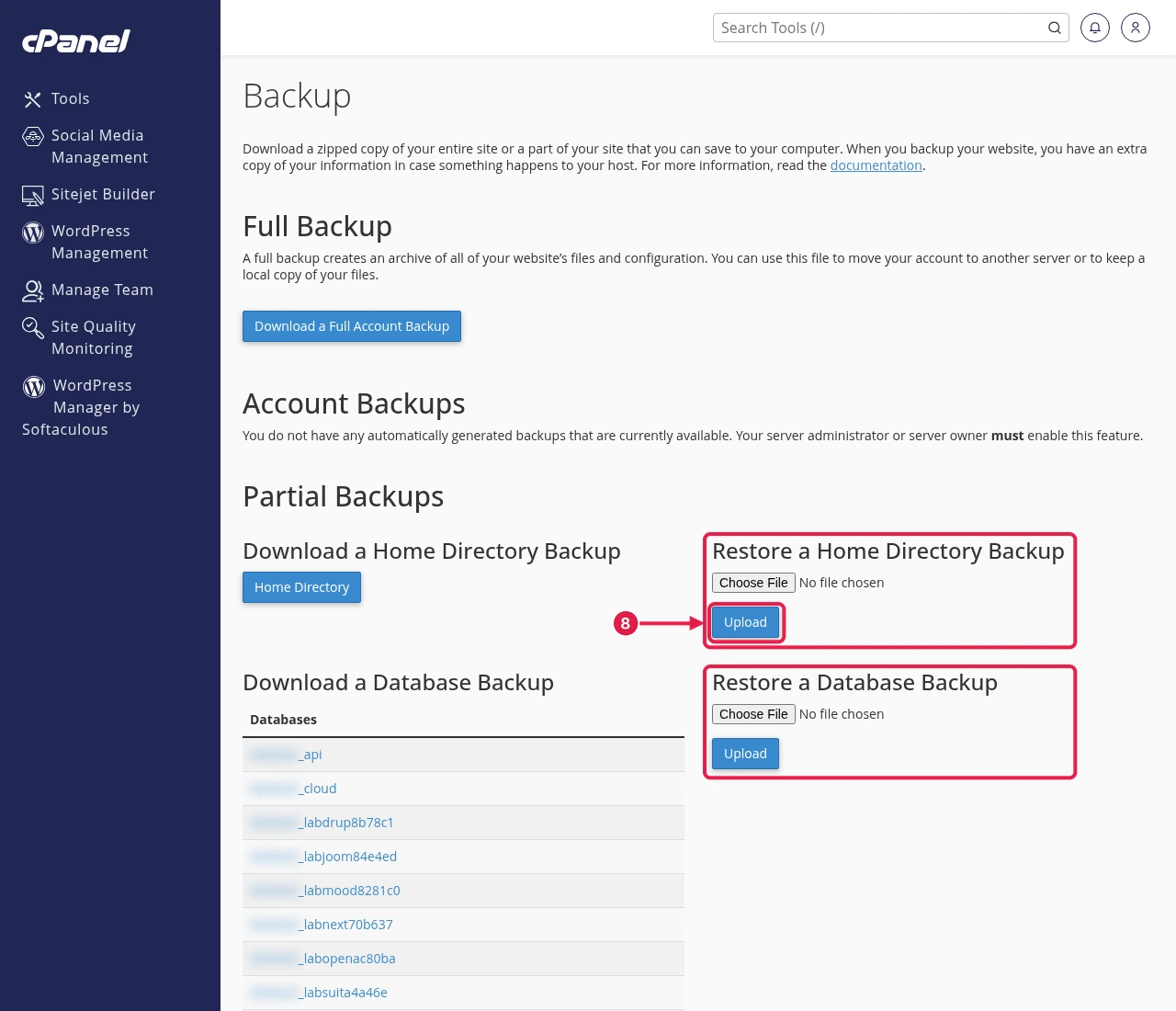
Task: Click the Site Quality Monitoring magnifier icon
Action: click(33, 328)
